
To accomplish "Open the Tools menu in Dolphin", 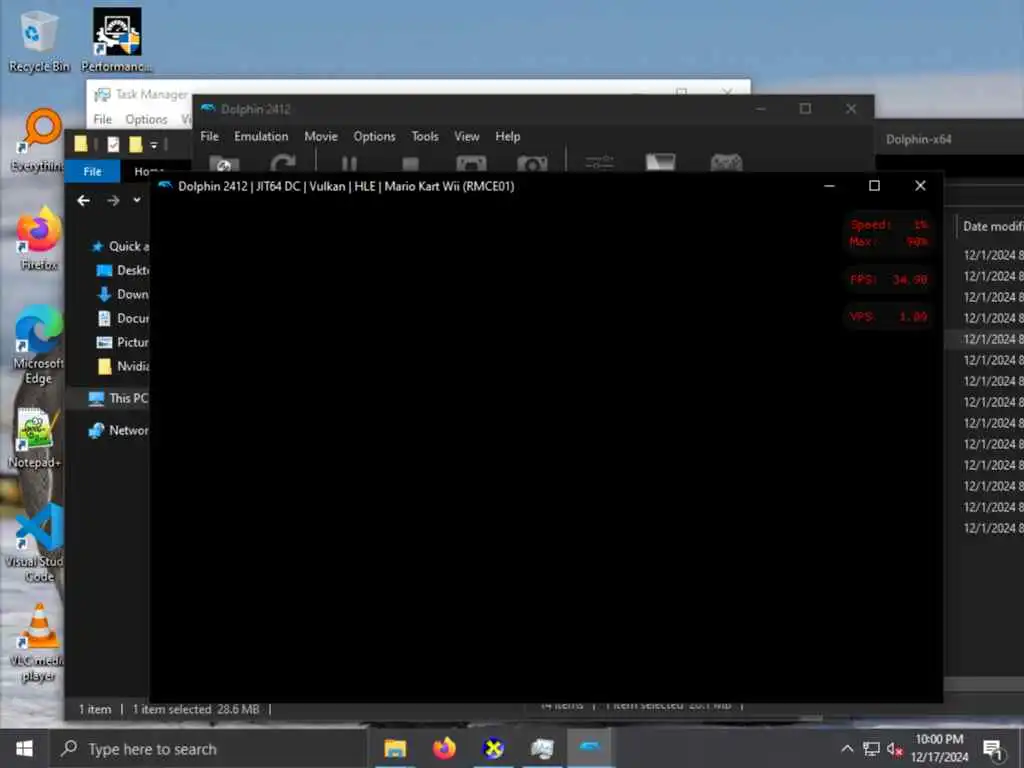I will tap(424, 136).
